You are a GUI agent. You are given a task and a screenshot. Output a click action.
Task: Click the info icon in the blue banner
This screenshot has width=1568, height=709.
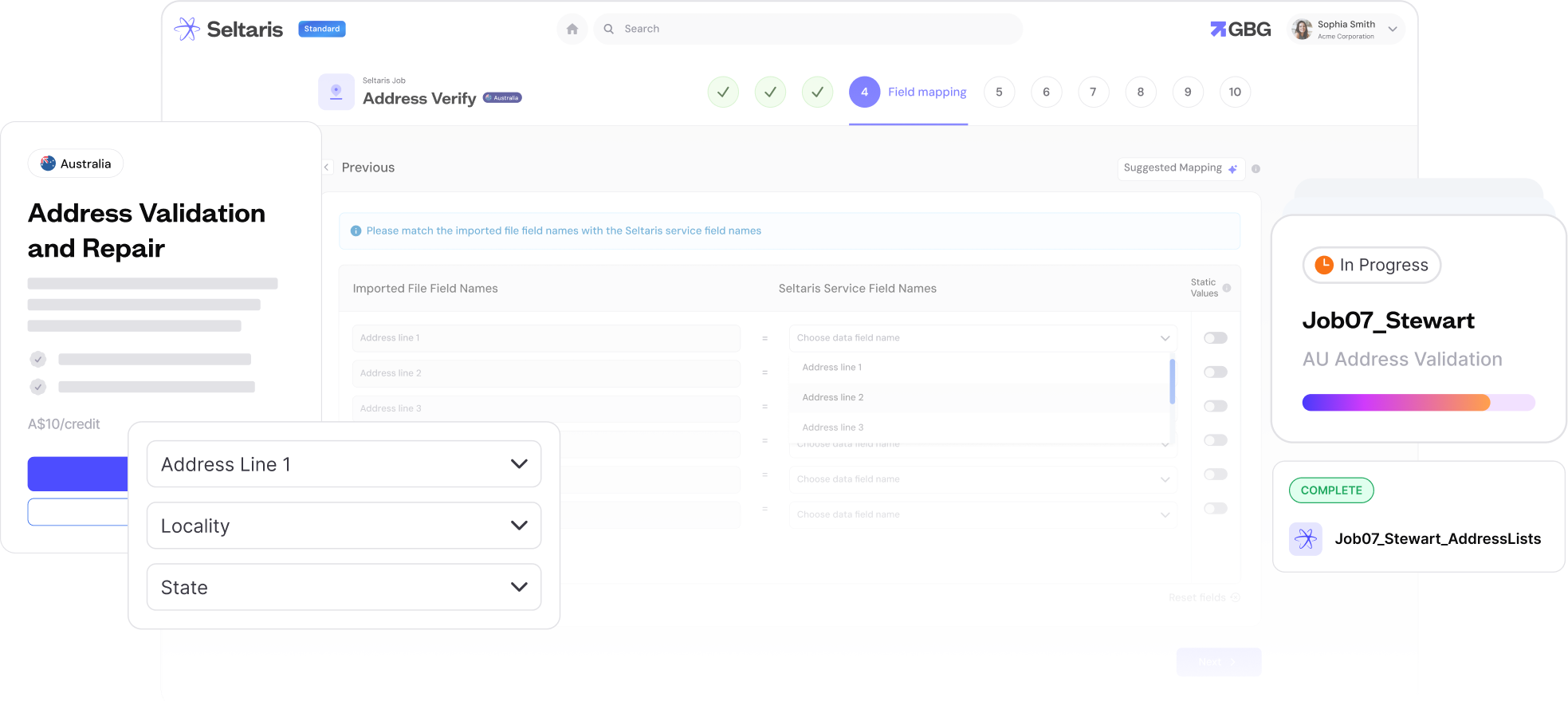[356, 231]
